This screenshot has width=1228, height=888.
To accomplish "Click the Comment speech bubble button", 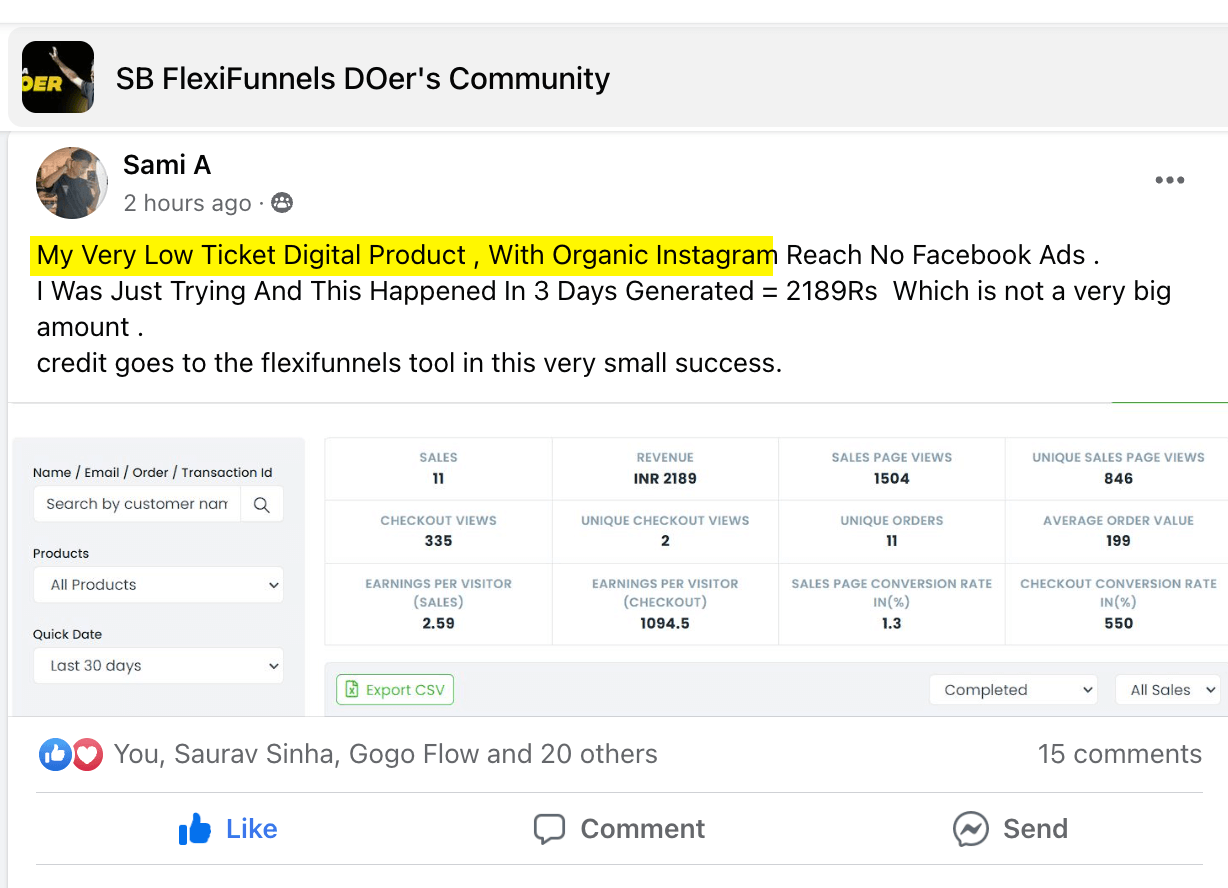I will click(619, 829).
